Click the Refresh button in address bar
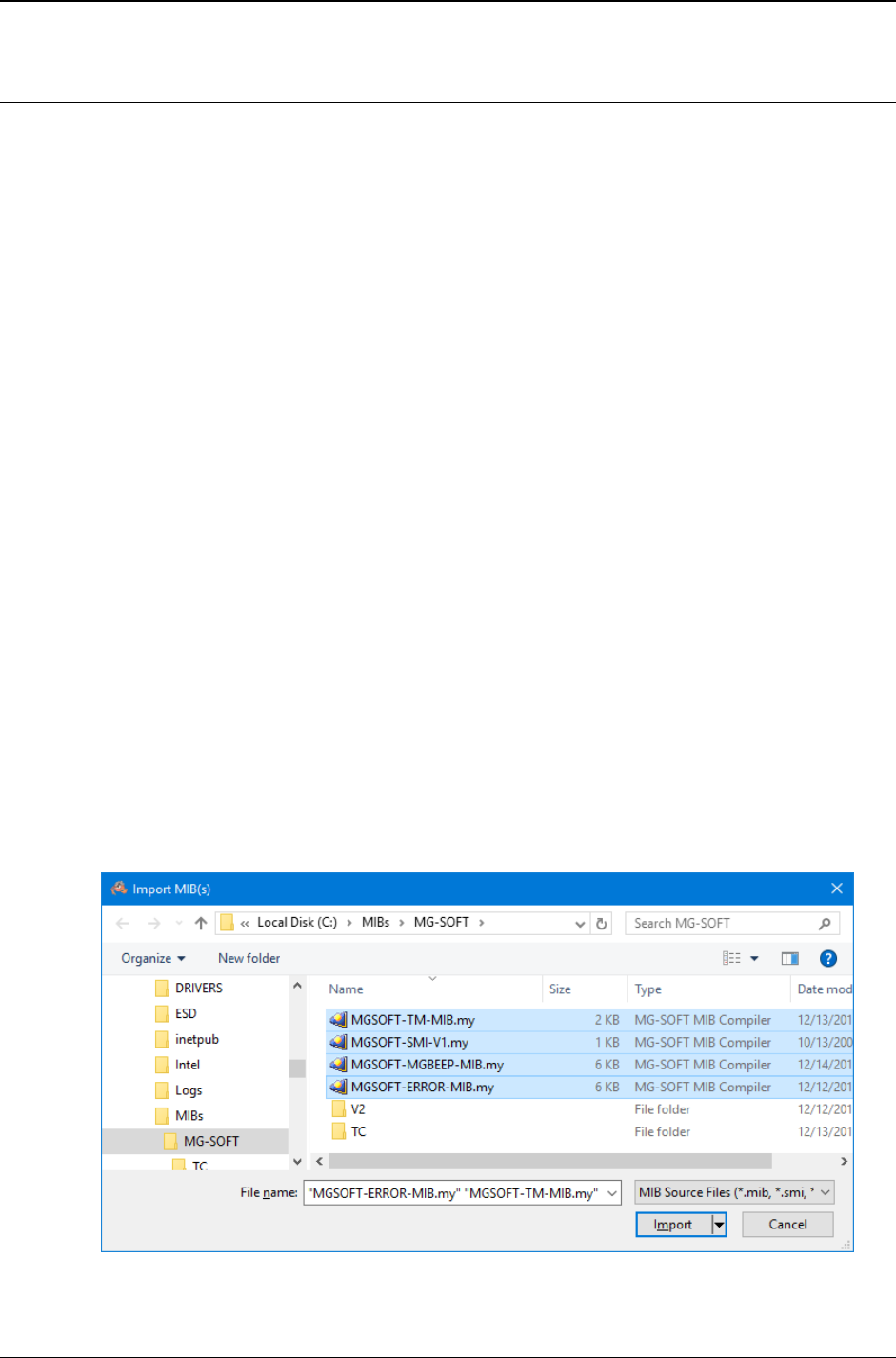This screenshot has height=1358, width=896. pos(602,923)
